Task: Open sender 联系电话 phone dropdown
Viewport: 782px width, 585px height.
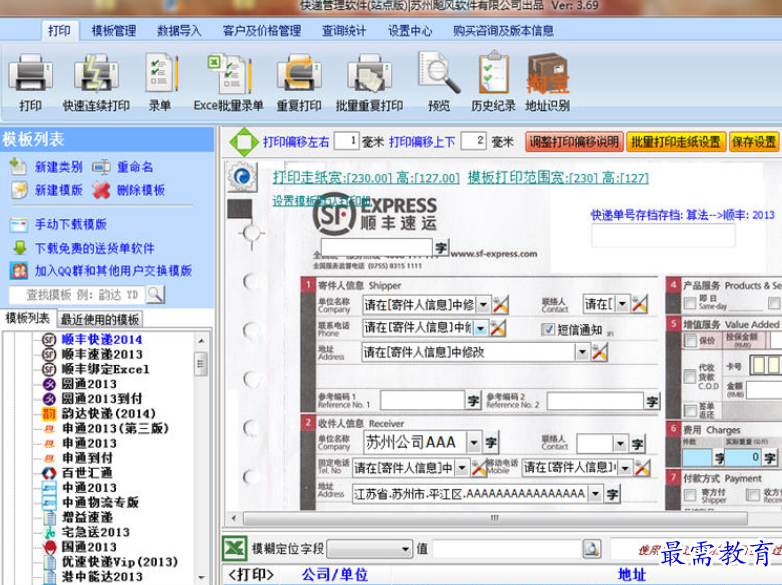Action: 480,328
